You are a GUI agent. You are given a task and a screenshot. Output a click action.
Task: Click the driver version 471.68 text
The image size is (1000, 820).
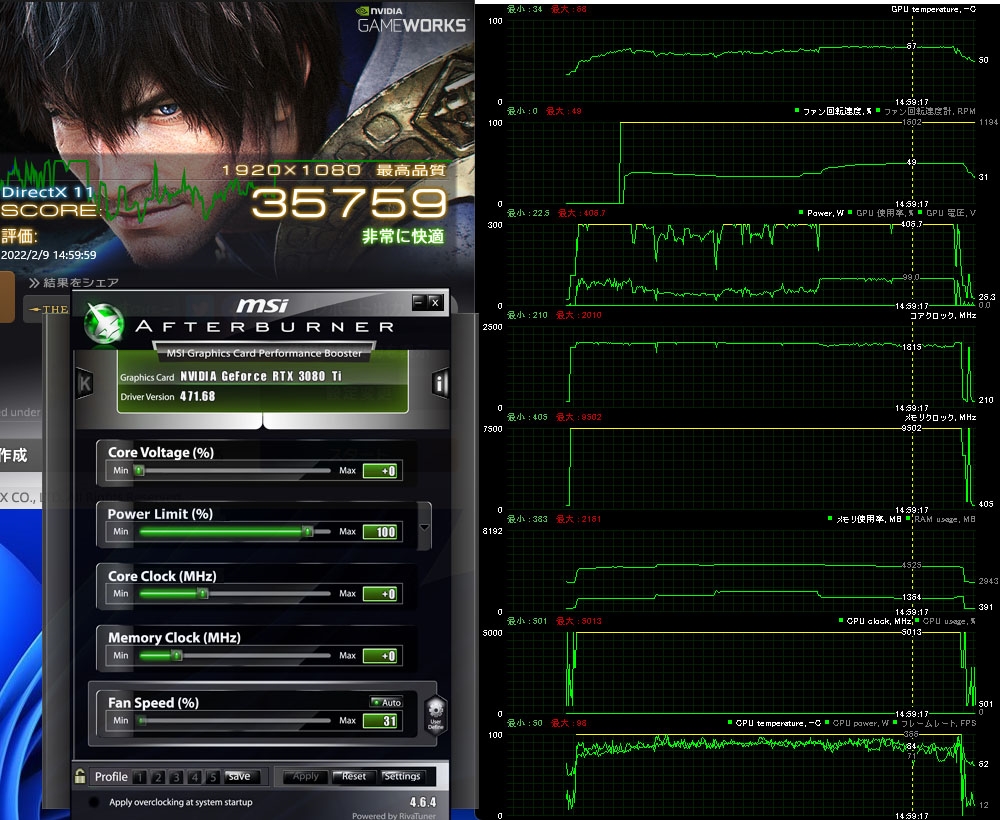197,396
